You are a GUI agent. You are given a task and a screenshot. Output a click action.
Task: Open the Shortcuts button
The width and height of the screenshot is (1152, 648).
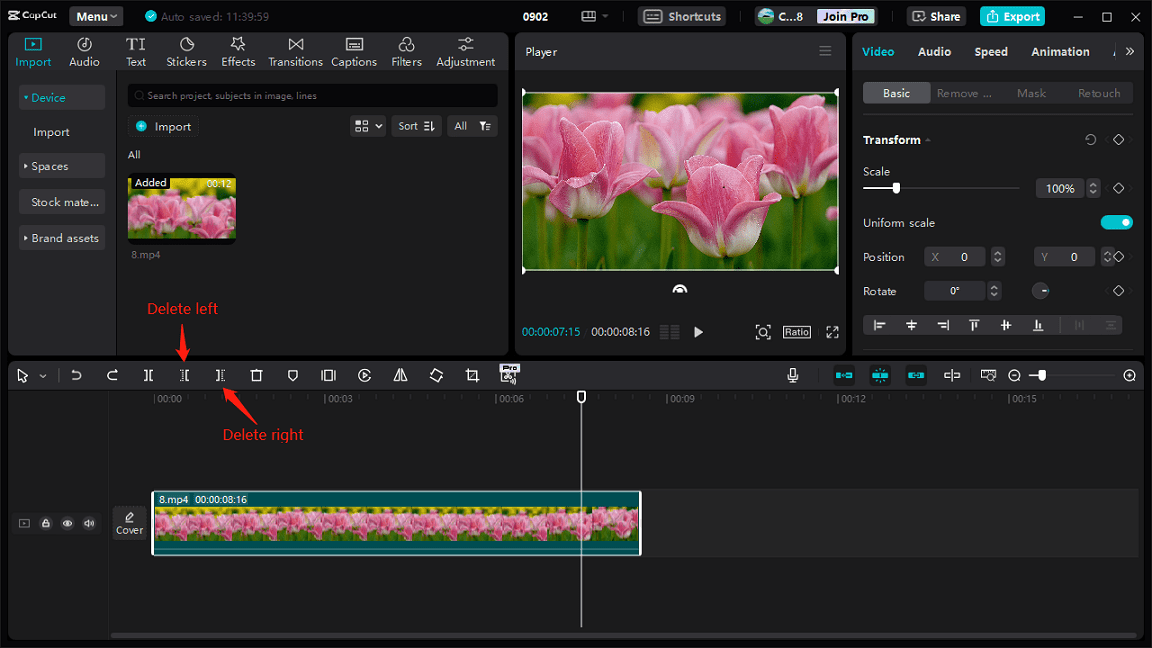tap(682, 16)
